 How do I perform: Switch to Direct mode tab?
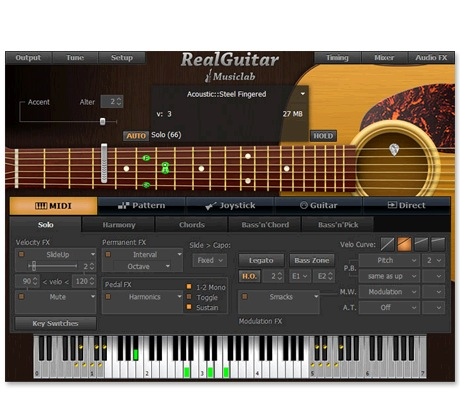coord(406,205)
